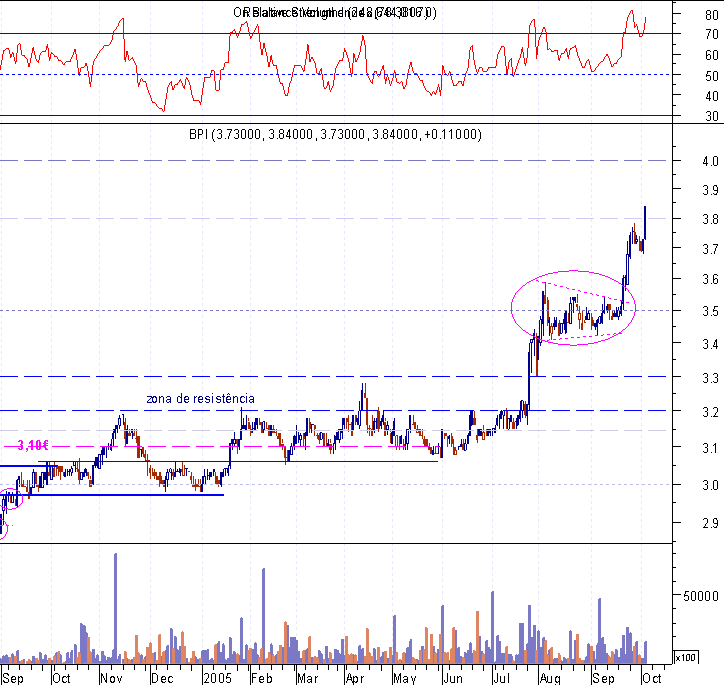Screen dimensions: 724x685
Task: Select the dashed 4.0 horizontal level line
Action: pyautogui.click(x=333, y=161)
